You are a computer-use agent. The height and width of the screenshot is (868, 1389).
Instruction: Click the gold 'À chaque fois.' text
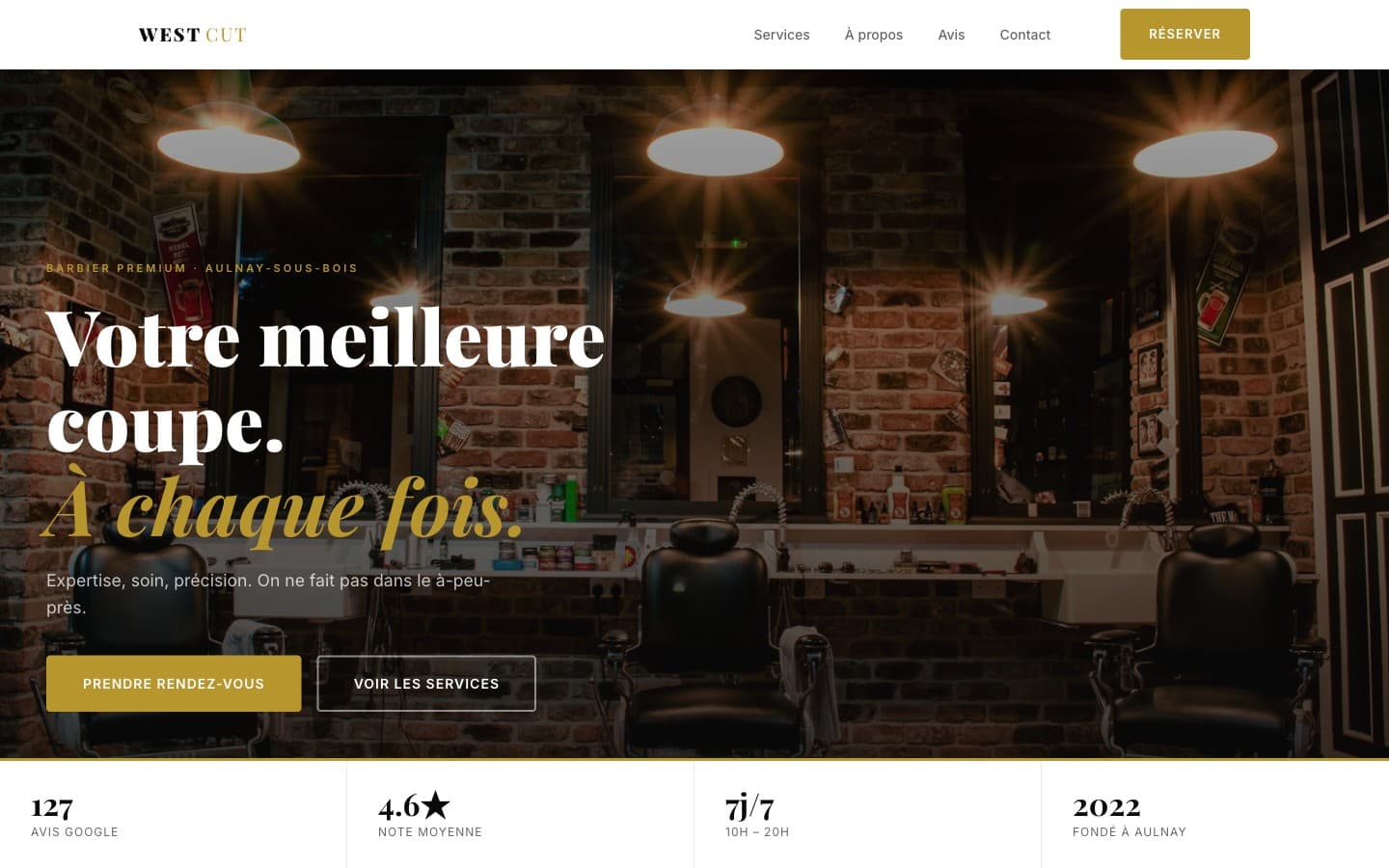[x=284, y=508]
